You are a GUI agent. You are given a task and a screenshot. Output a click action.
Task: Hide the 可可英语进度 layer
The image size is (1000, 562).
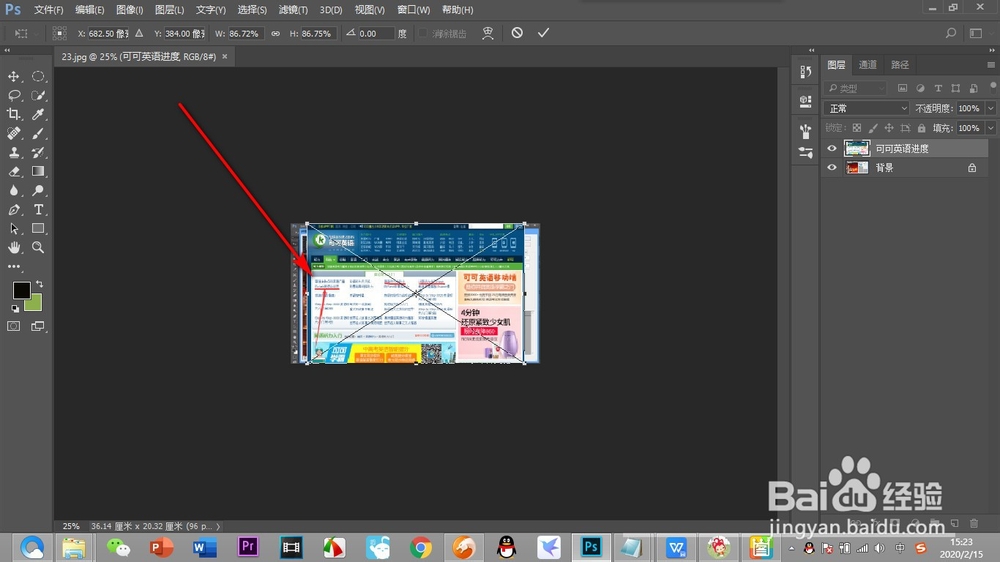(x=832, y=149)
